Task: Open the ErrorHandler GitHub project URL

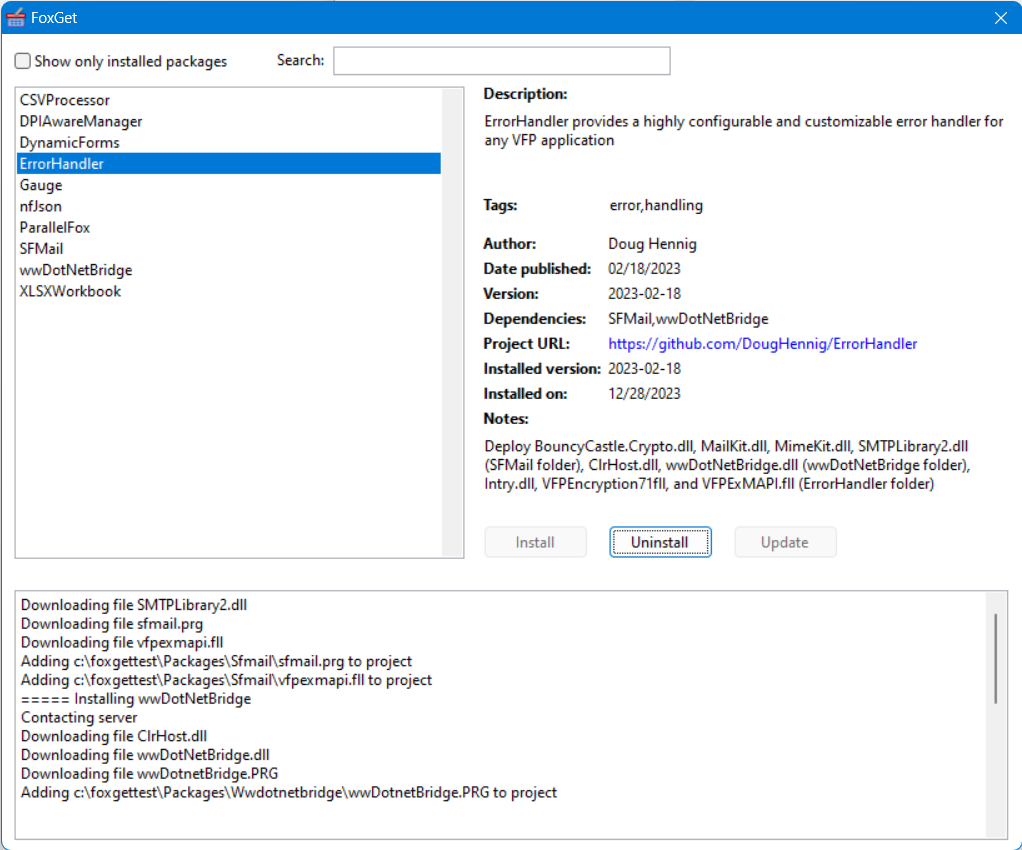Action: (762, 344)
